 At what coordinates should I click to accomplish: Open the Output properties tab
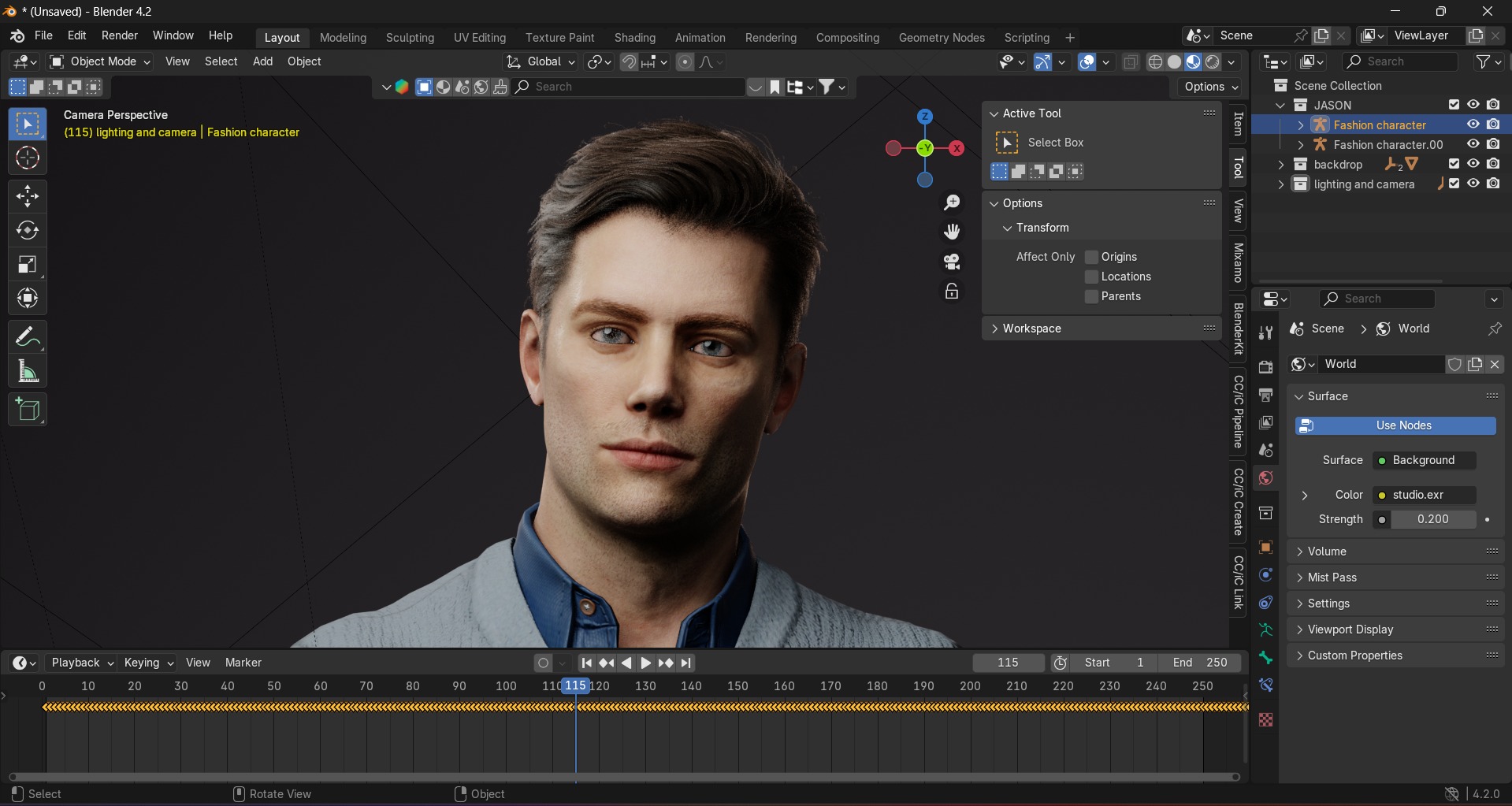[1265, 395]
